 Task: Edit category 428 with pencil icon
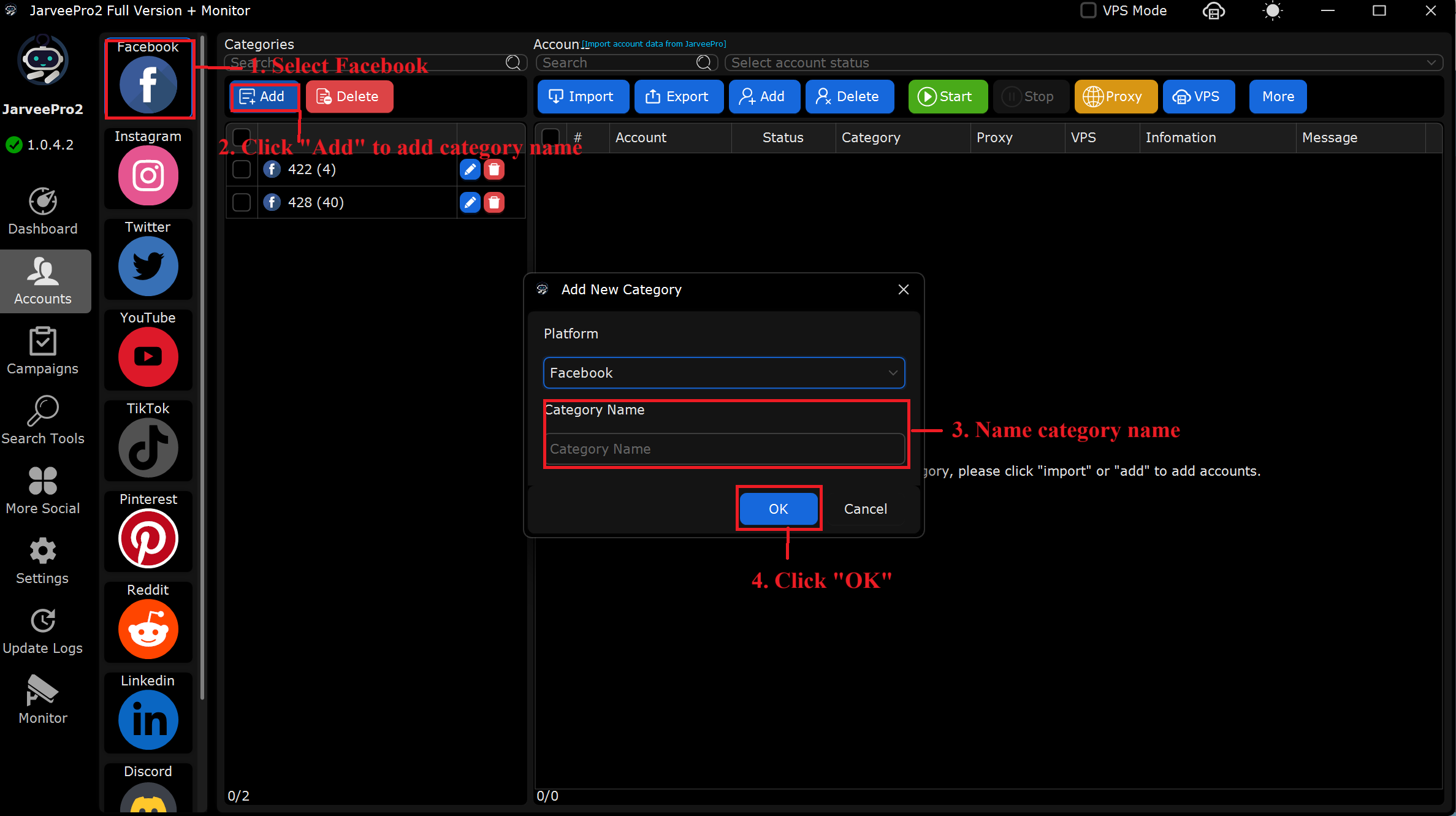coord(470,202)
